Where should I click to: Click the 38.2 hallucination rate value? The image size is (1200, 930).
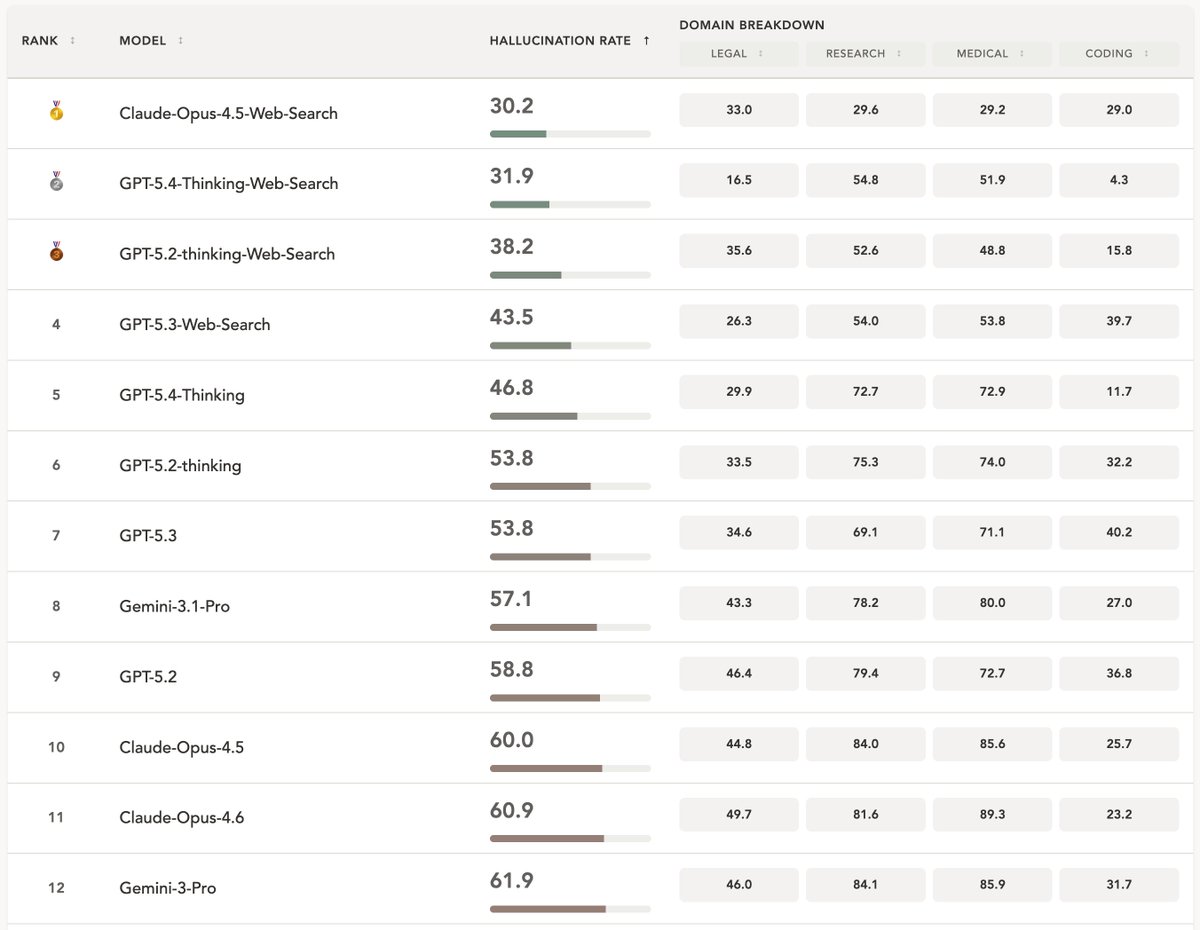click(512, 246)
